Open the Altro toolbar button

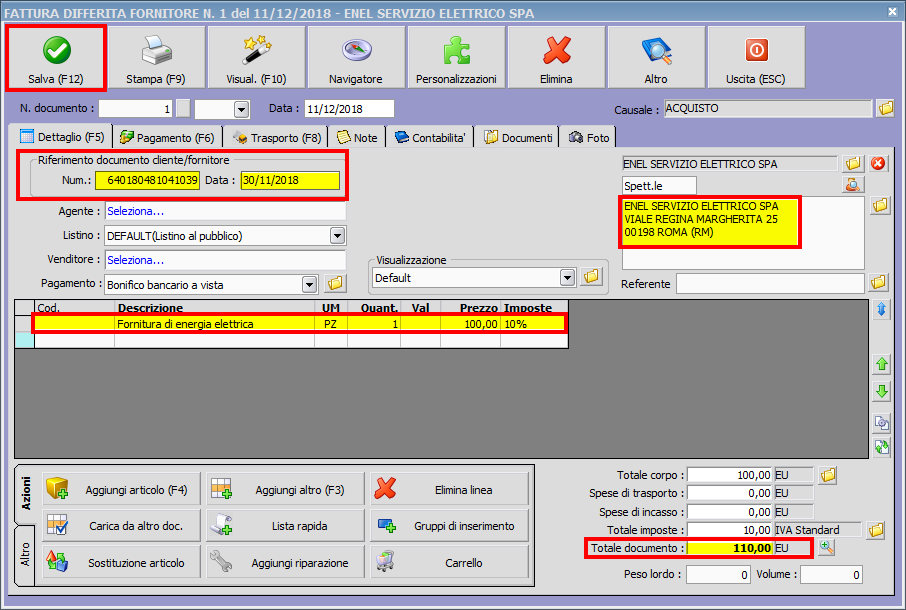pos(656,58)
